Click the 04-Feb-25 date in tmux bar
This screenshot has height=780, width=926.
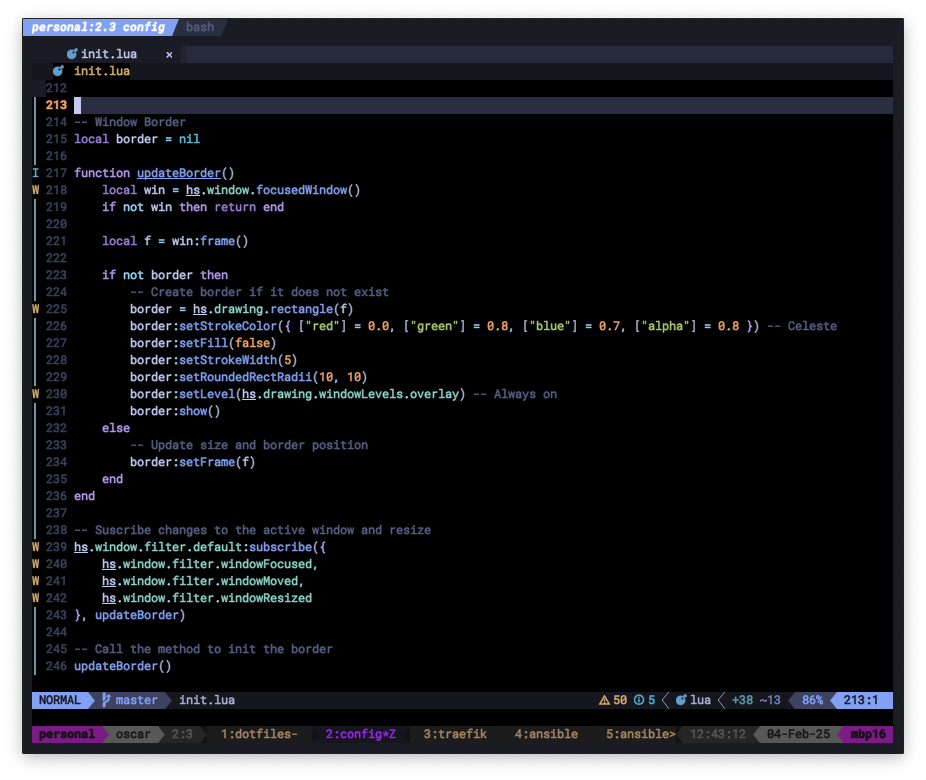pyautogui.click(x=798, y=735)
